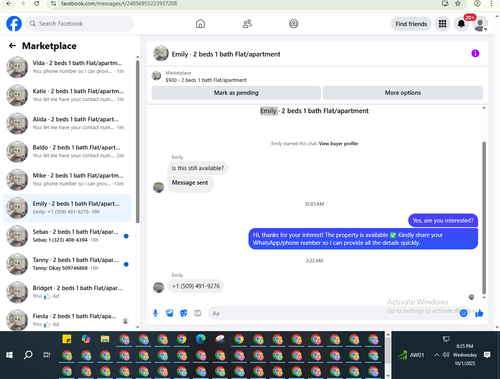Viewport: 500px width, 379px height.
Task: Click the conversation list scrollbar
Action: [x=137, y=142]
